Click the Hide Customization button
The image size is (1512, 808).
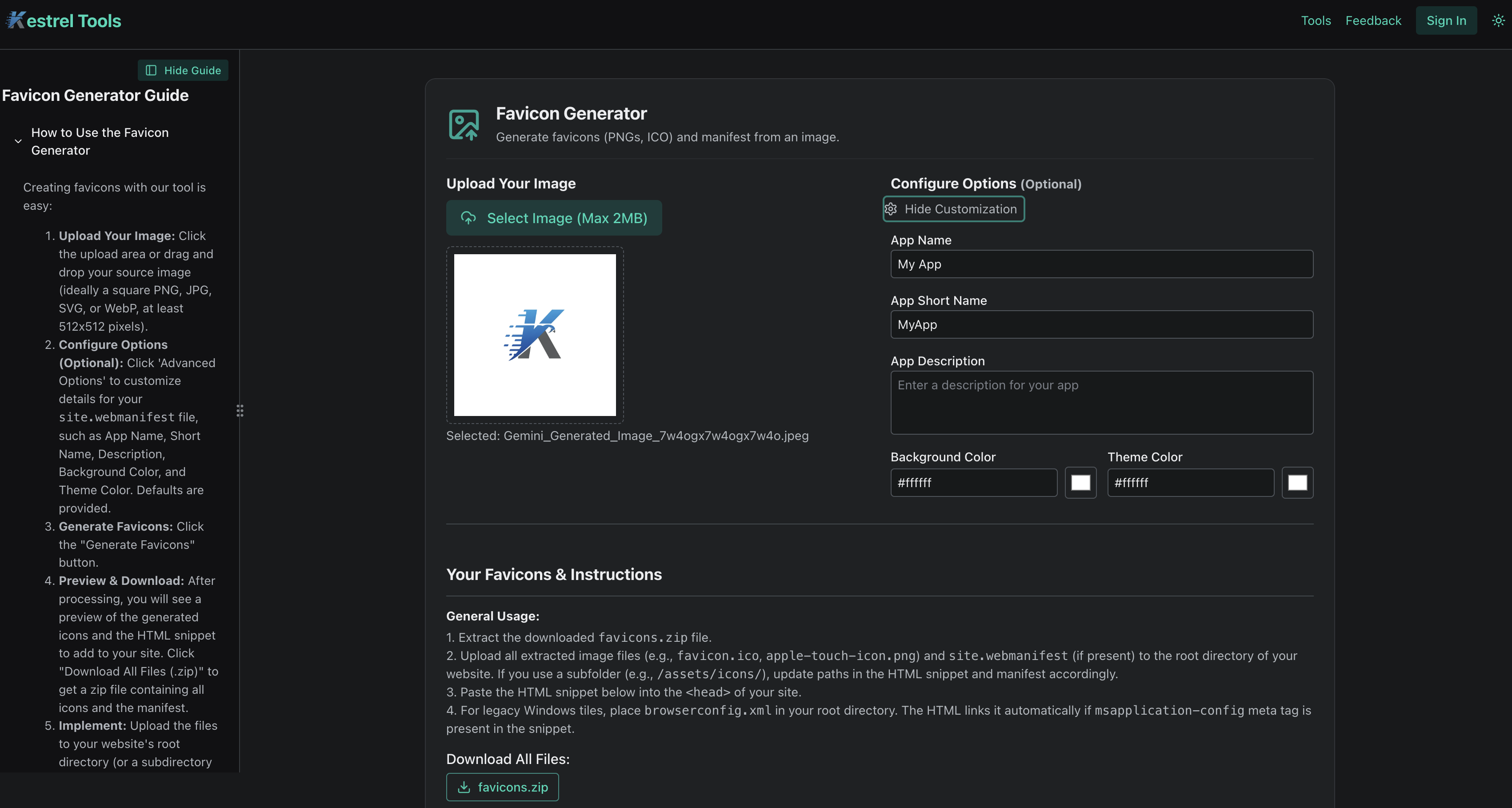click(x=953, y=209)
